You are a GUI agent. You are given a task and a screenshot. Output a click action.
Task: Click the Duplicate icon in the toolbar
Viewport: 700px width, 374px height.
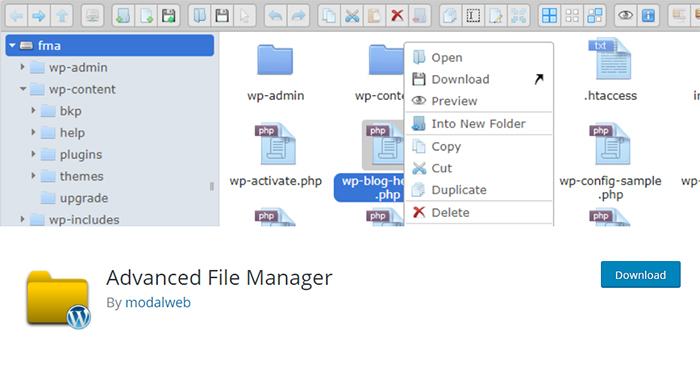pyautogui.click(x=450, y=16)
